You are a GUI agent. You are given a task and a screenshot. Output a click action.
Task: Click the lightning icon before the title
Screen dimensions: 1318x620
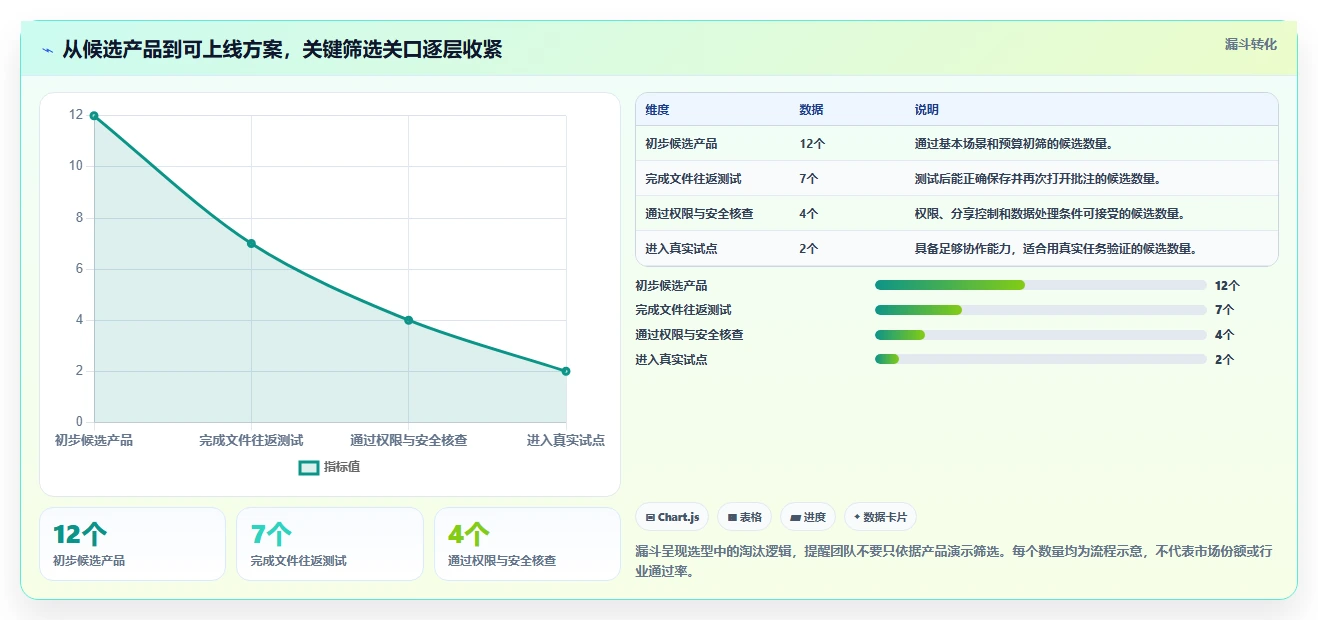click(x=47, y=50)
